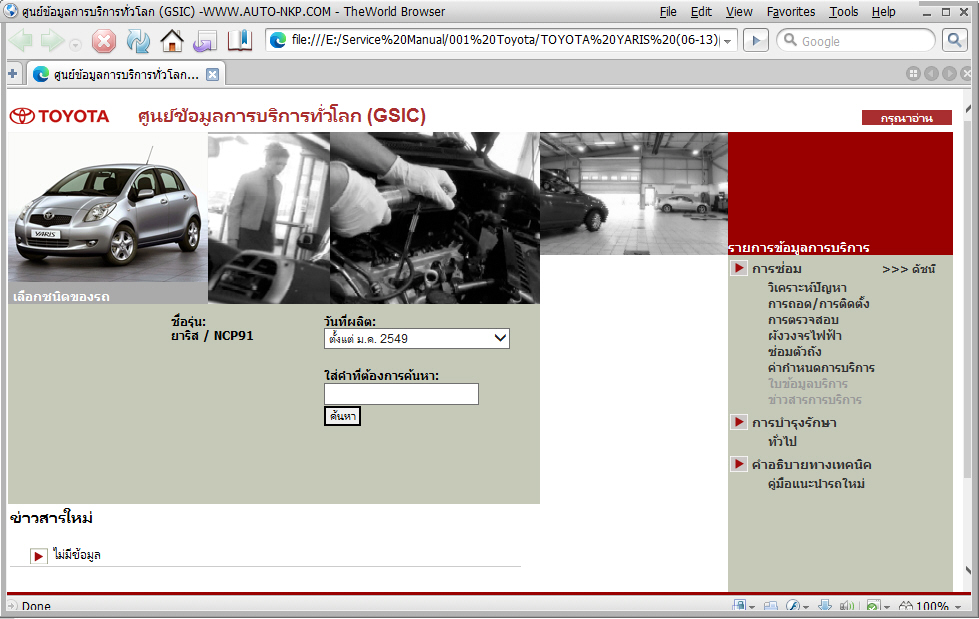Viewport: 979px width, 619px height.
Task: Open the File menu
Action: [667, 12]
